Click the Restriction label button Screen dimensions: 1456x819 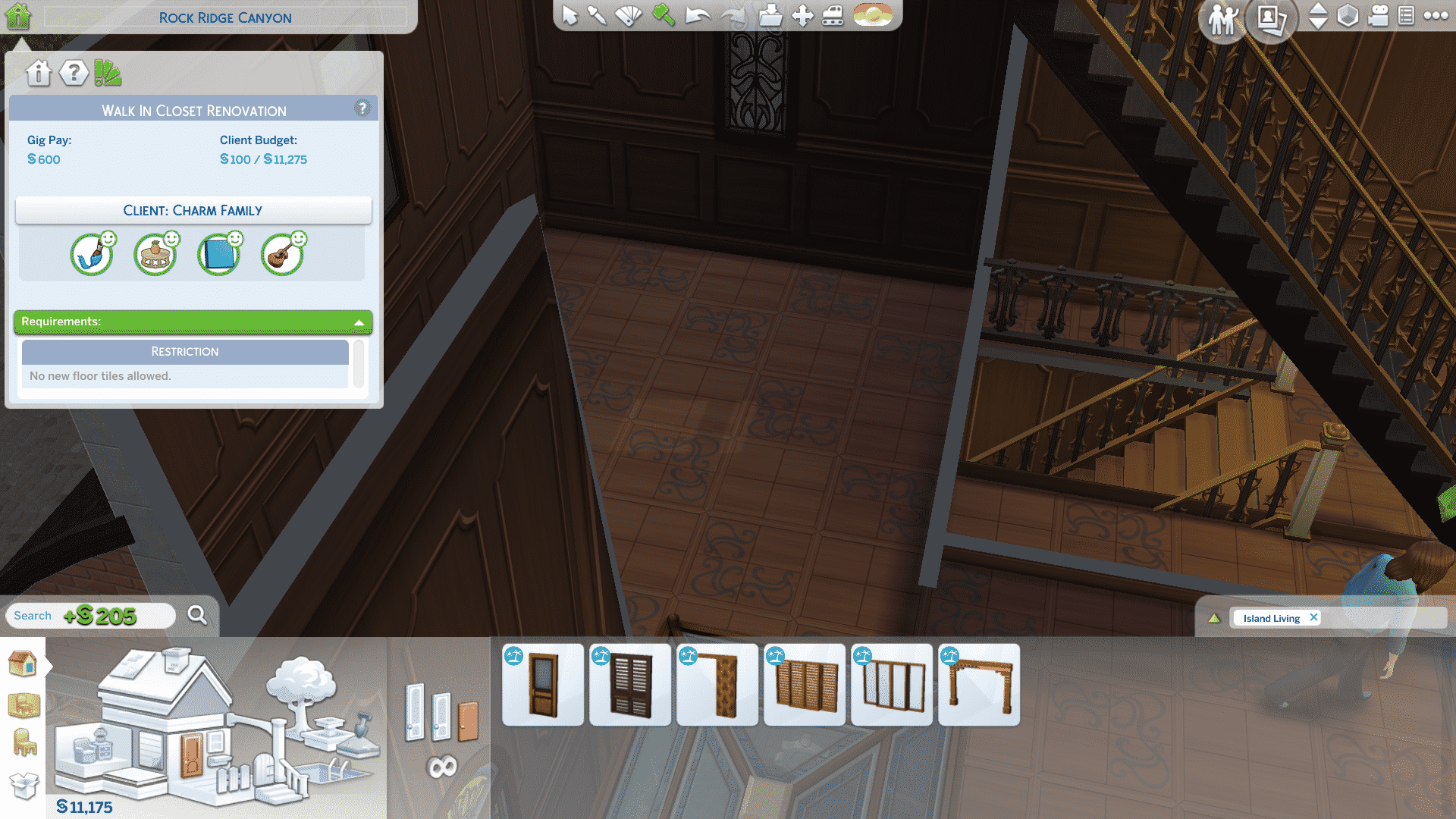(x=184, y=350)
